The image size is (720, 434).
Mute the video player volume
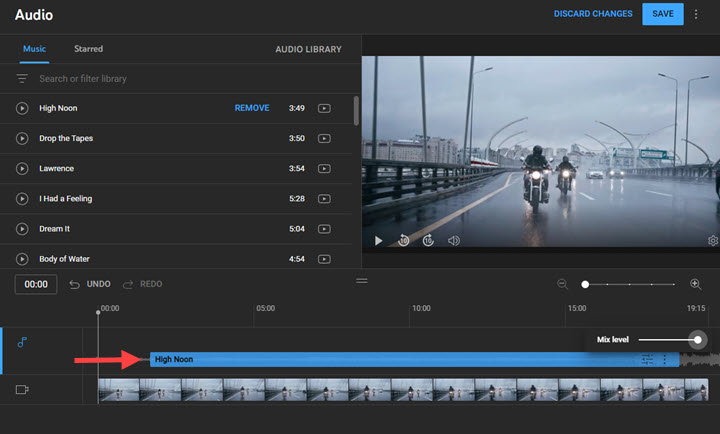click(x=454, y=240)
